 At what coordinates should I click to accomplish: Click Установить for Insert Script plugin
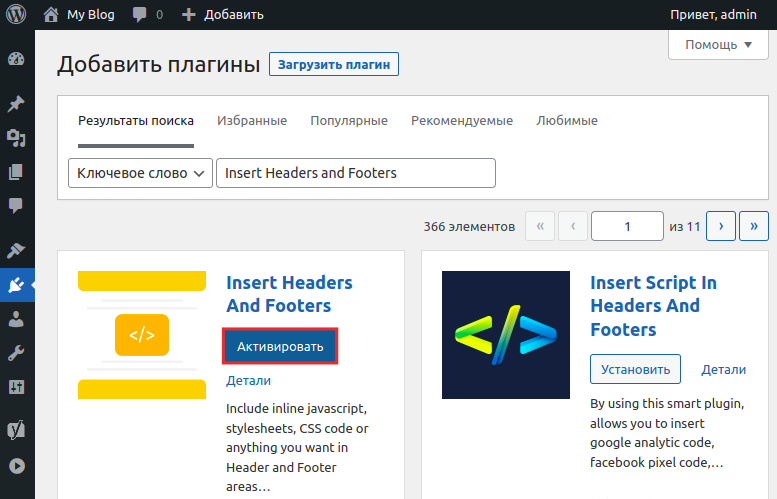(635, 369)
